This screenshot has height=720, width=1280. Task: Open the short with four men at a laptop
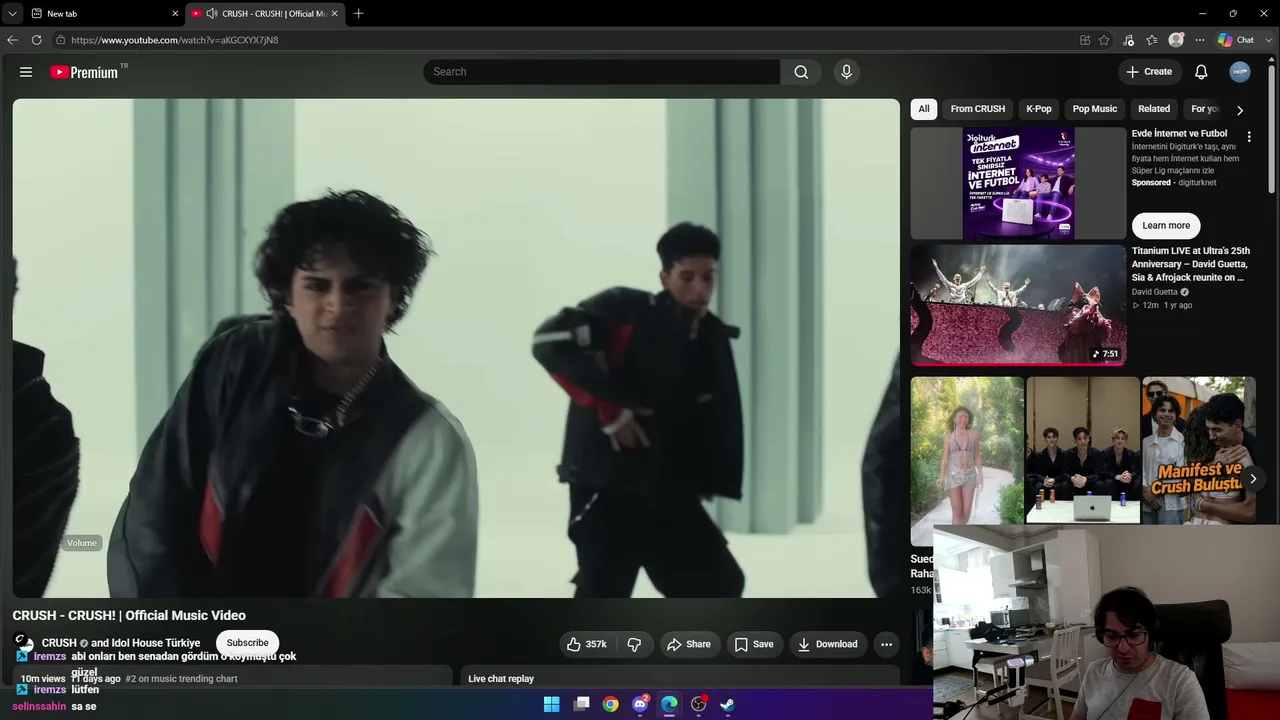(x=1083, y=450)
